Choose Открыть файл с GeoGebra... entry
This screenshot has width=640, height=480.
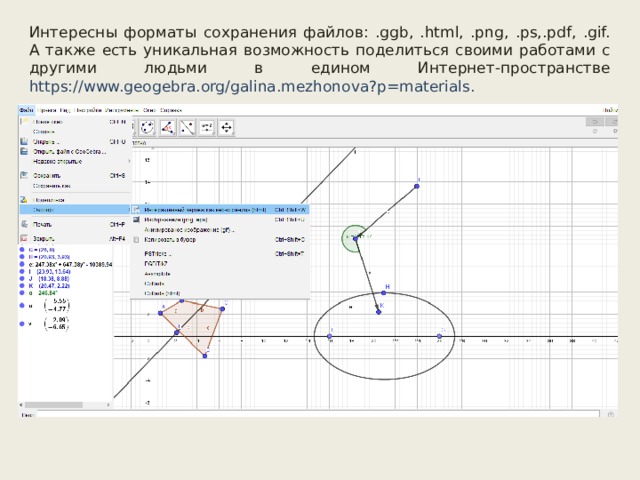(x=75, y=151)
